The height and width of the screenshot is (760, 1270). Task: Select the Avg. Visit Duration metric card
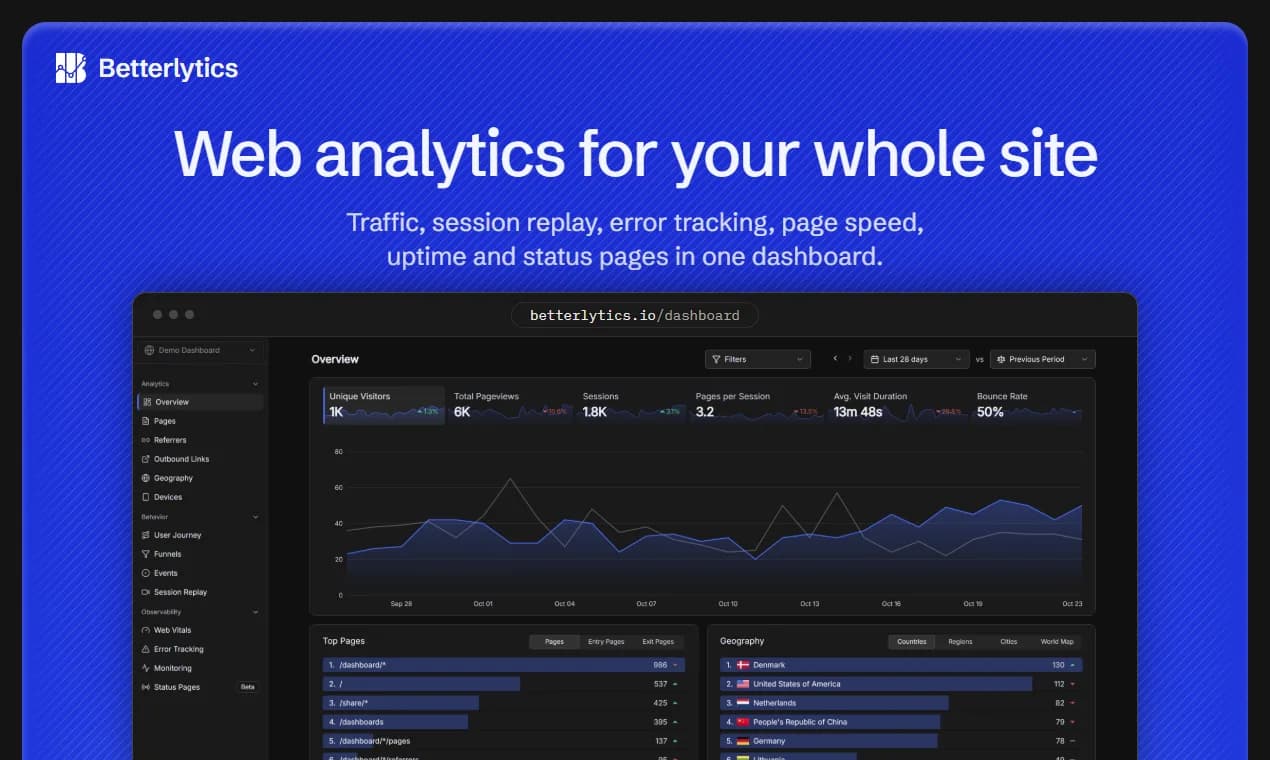(x=897, y=405)
